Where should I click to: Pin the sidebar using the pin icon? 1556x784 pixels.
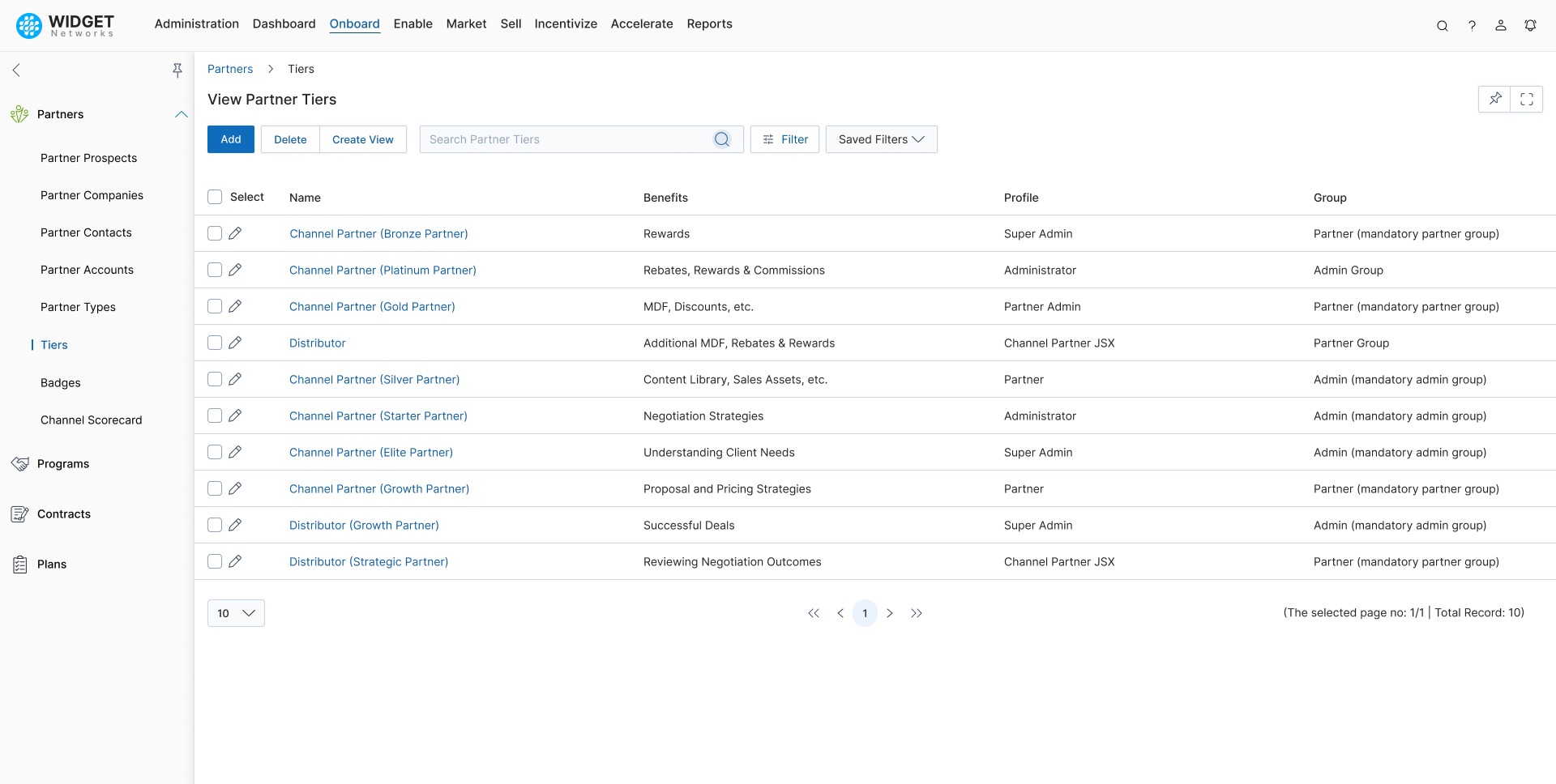click(177, 70)
